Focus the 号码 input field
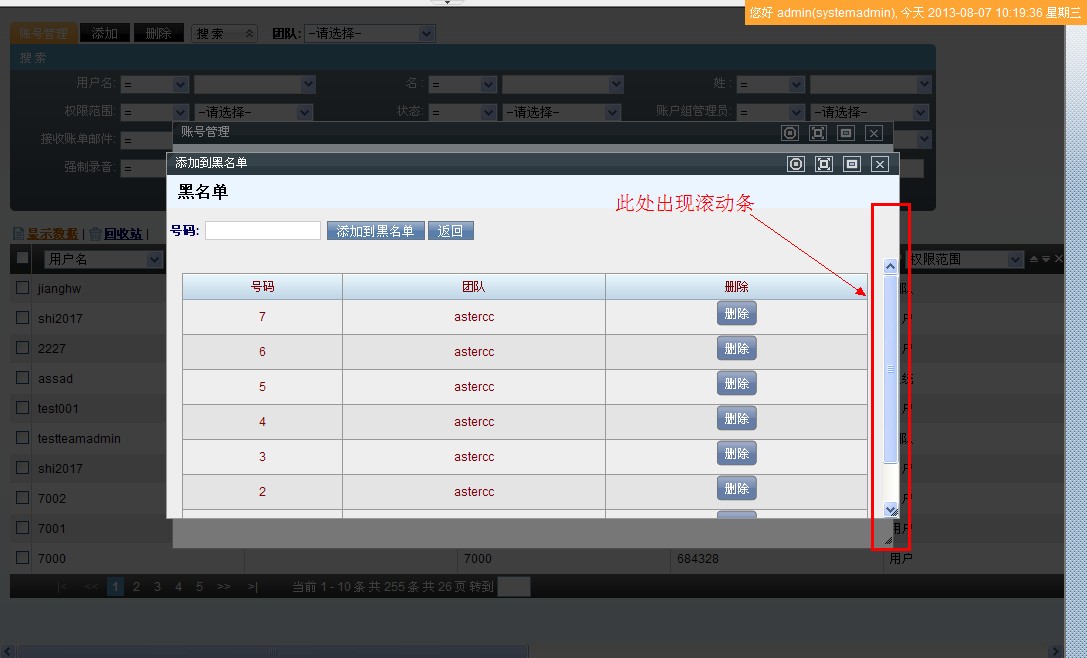This screenshot has width=1087, height=658. click(x=263, y=231)
